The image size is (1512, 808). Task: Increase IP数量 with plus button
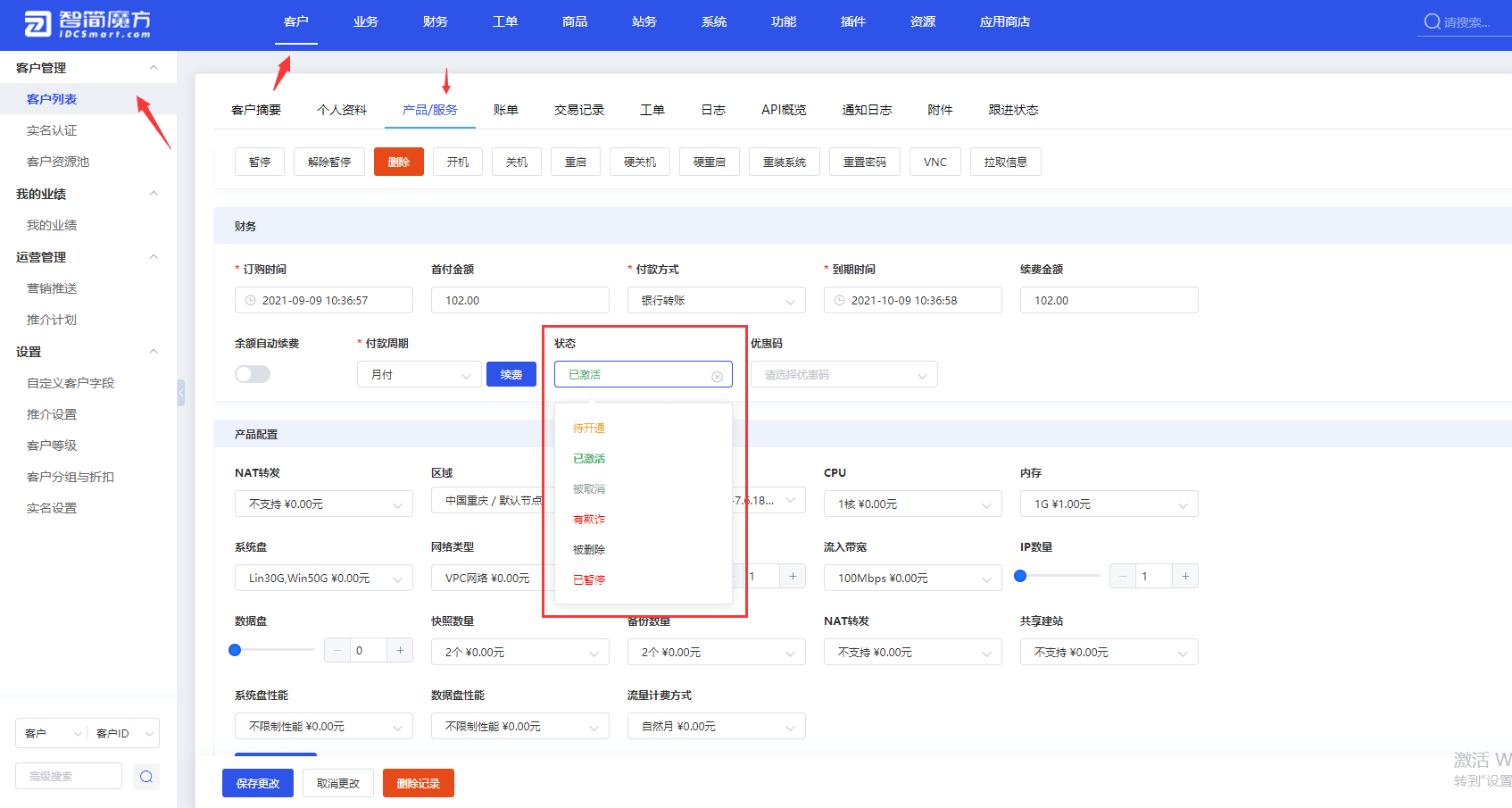point(1185,577)
